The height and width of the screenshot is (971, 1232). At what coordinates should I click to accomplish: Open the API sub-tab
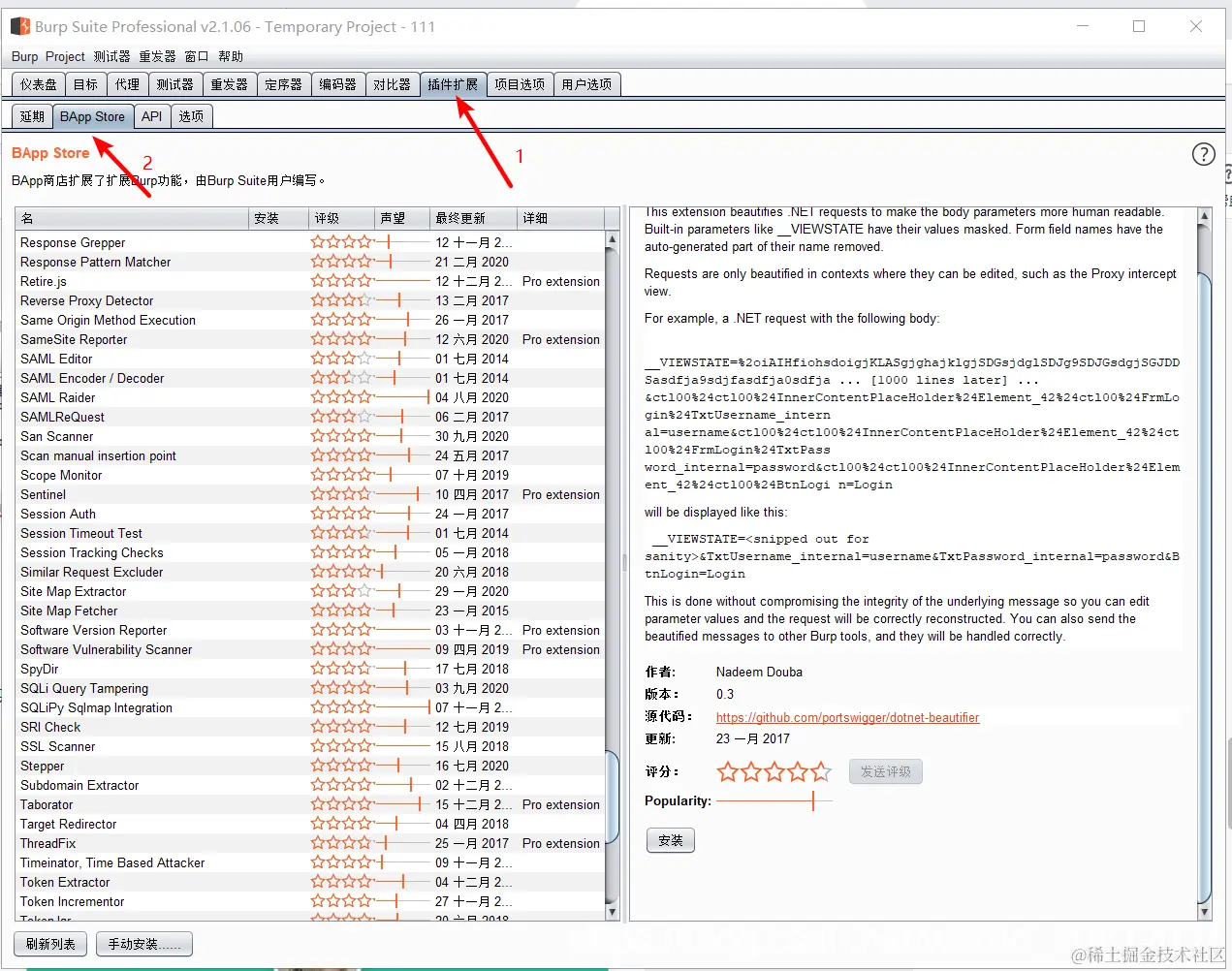[x=152, y=116]
